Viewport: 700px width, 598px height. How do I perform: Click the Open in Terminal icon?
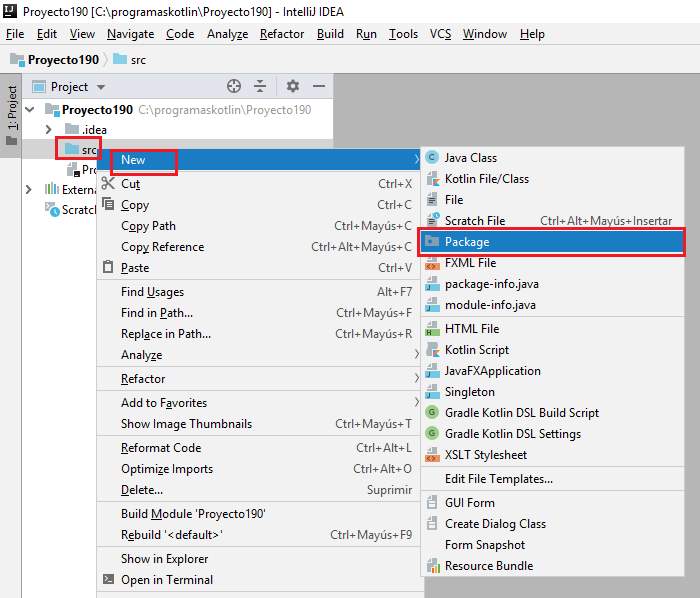[x=108, y=579]
